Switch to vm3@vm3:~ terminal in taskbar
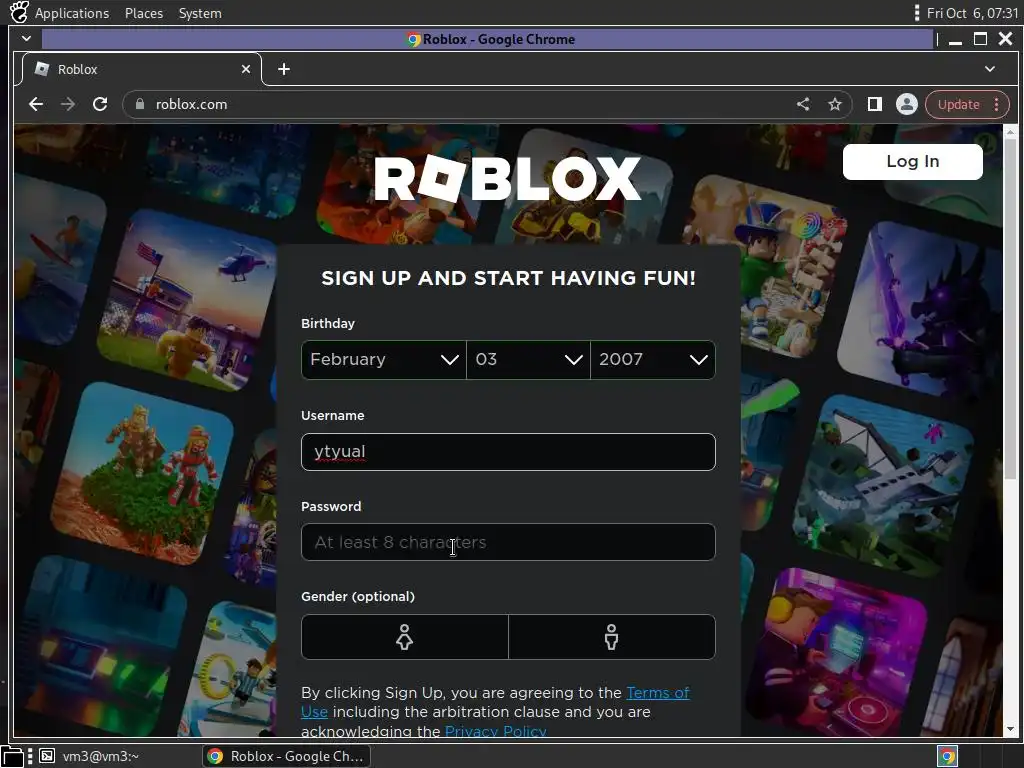The height and width of the screenshot is (768, 1024). [89, 756]
